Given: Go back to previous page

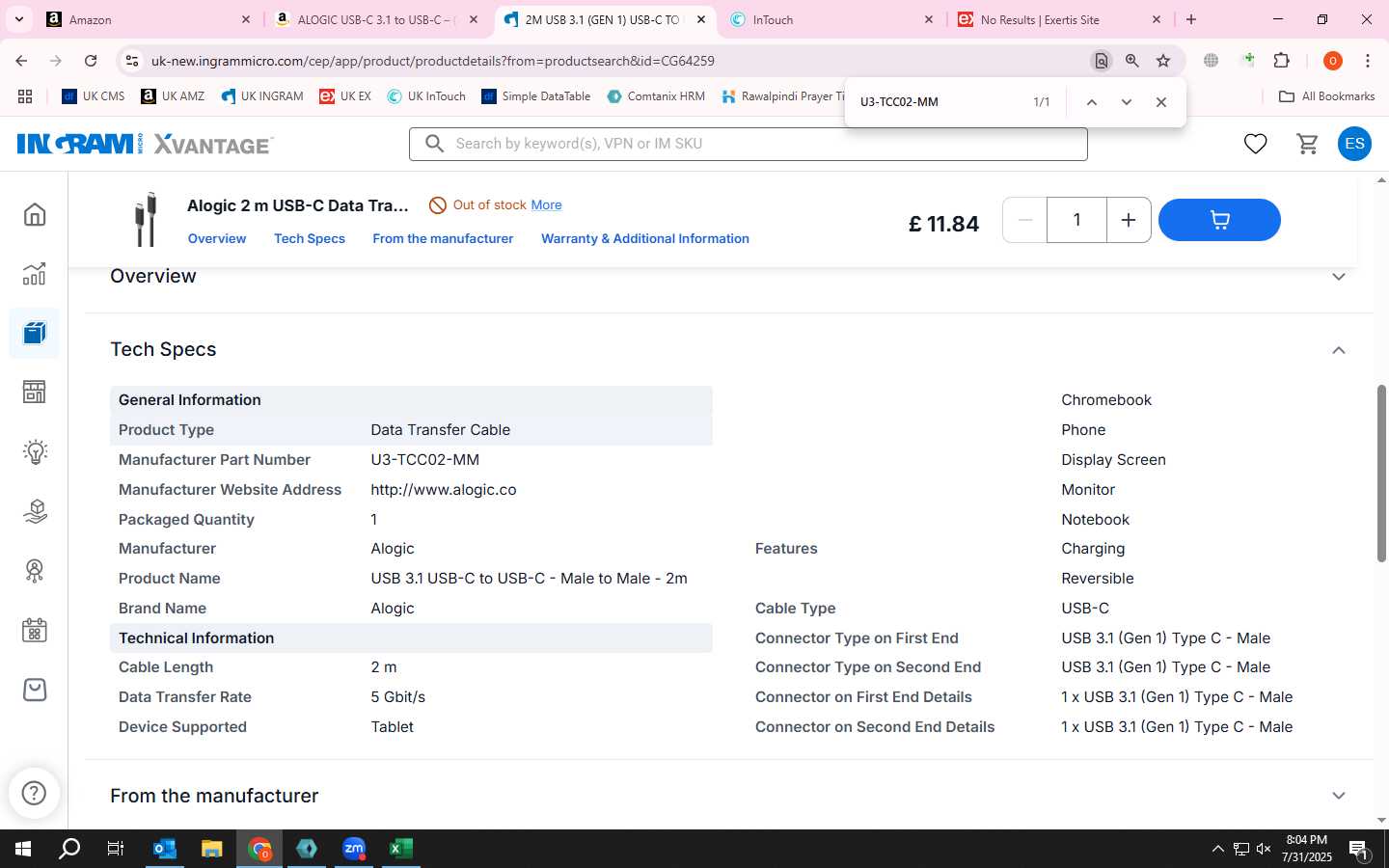Looking at the screenshot, I should click(22, 61).
